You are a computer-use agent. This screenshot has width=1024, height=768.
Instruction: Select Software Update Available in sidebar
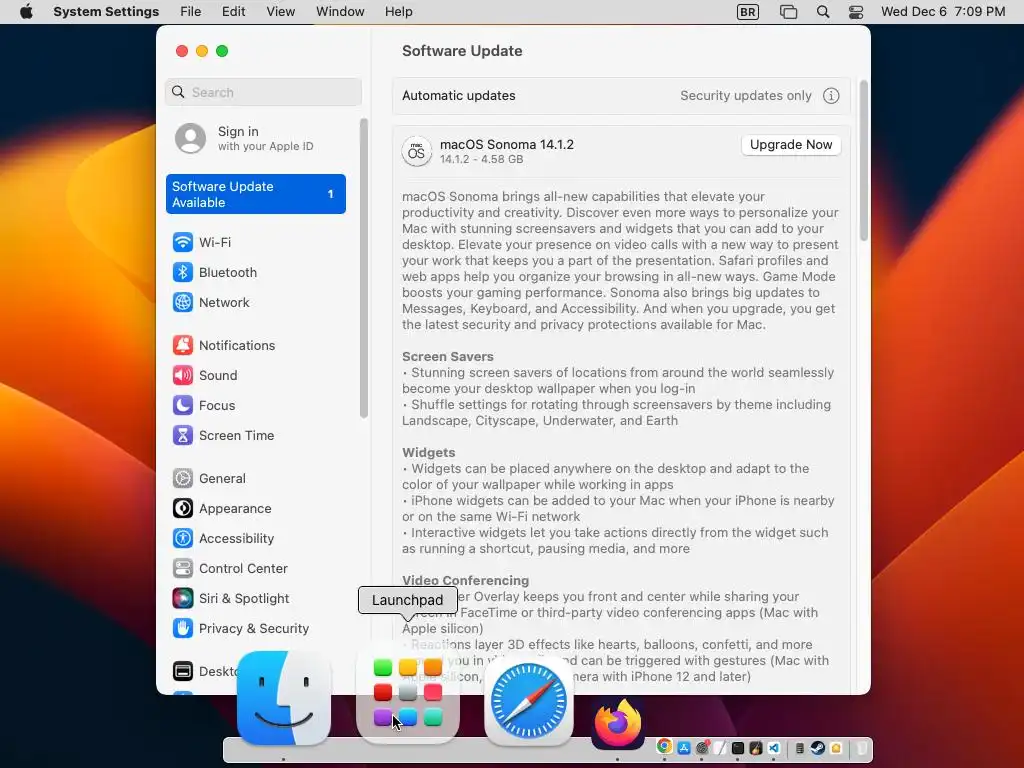click(255, 194)
